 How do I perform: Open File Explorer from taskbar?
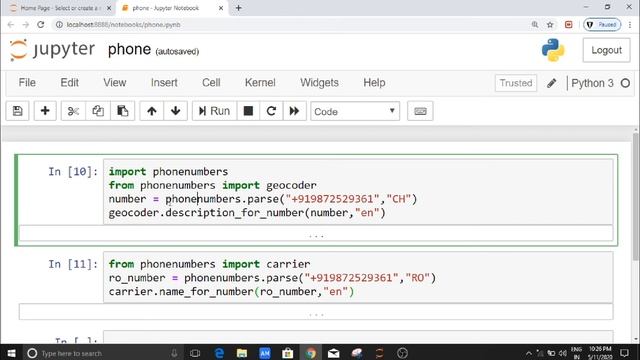tap(242, 353)
